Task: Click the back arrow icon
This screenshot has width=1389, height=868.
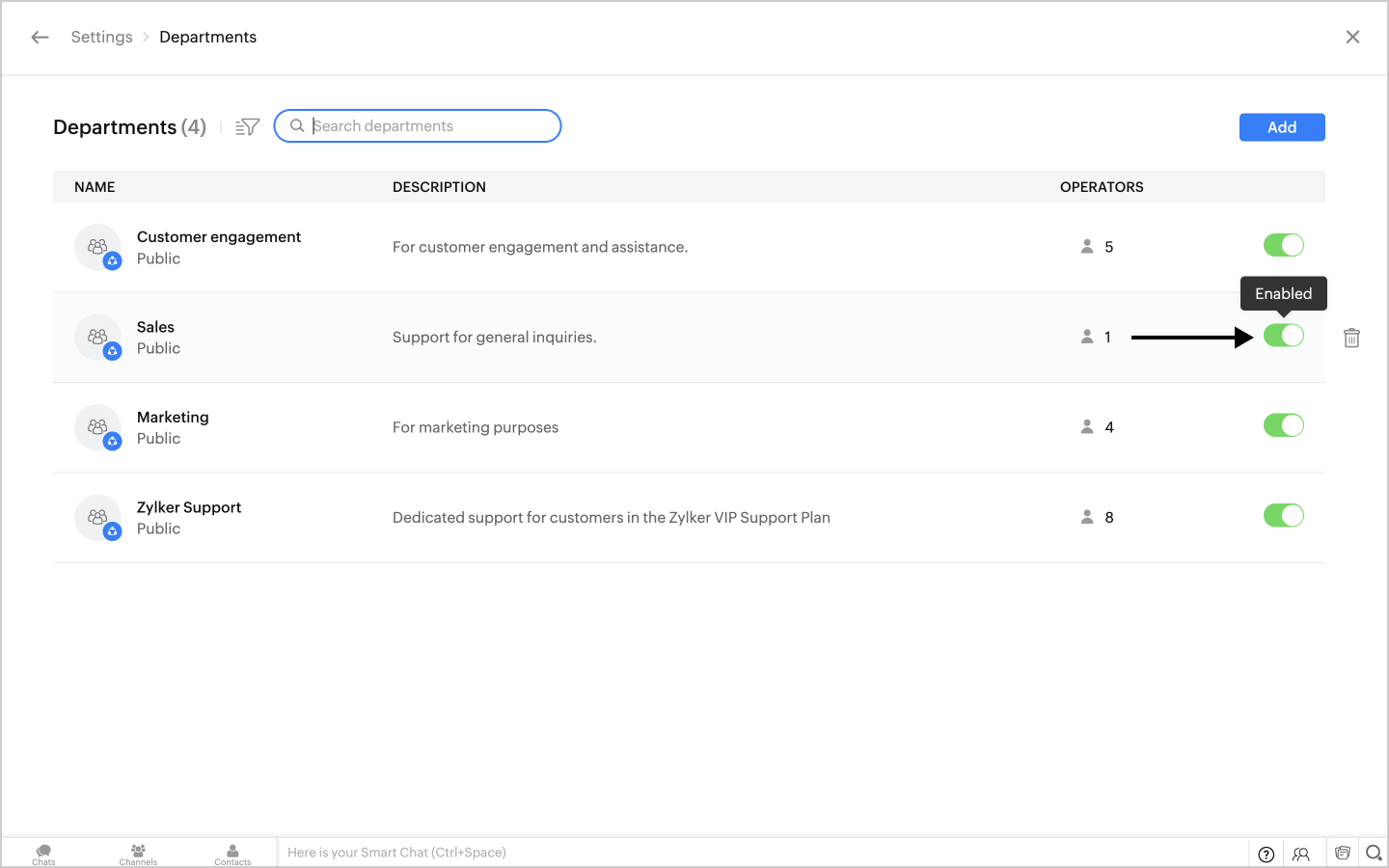Action: click(40, 38)
